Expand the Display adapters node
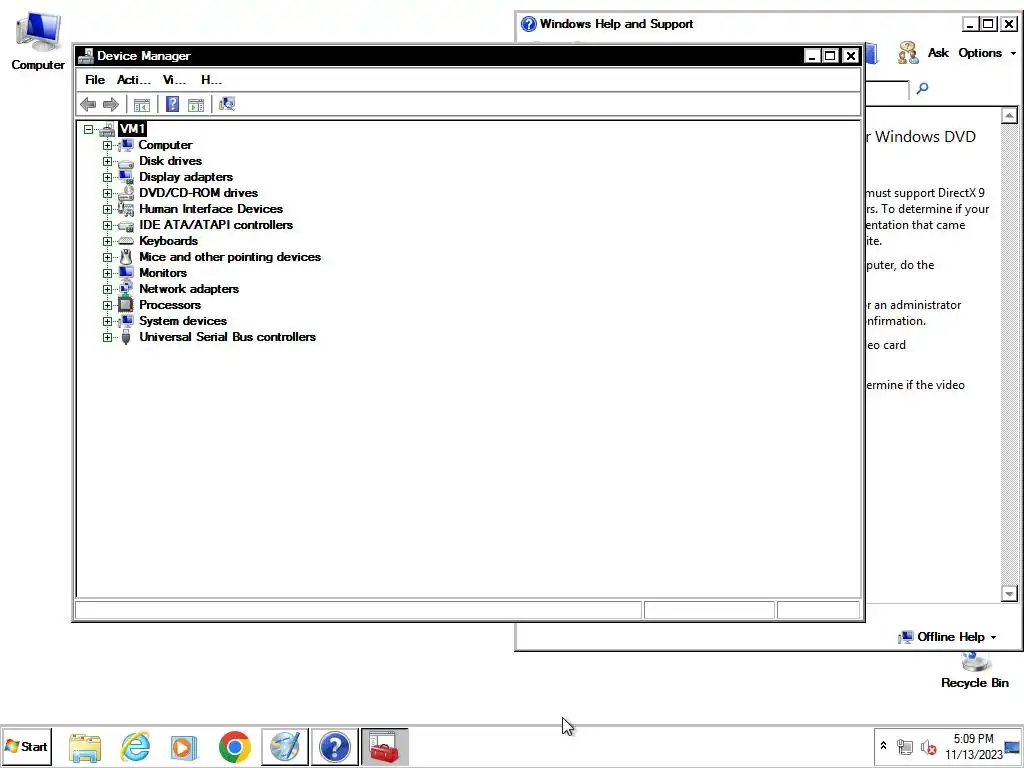Screen dimensions: 1024x768 (107, 177)
